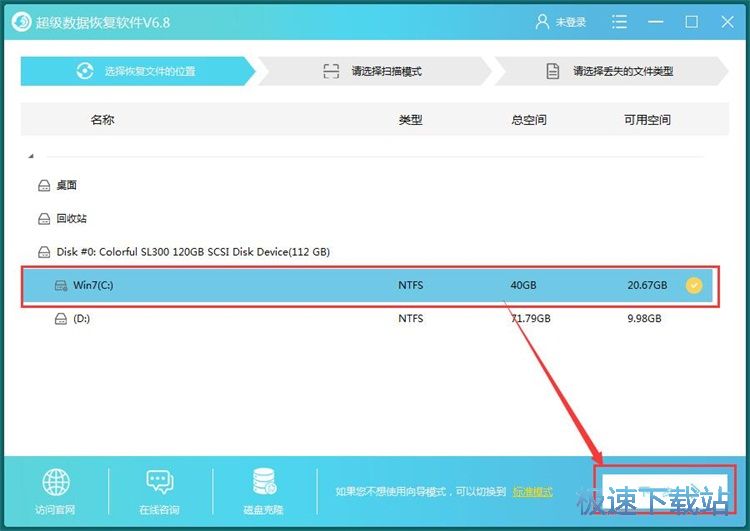Go to step 请选择丢失的文件类型
Image resolution: width=750 pixels, height=531 pixels.
(x=611, y=71)
